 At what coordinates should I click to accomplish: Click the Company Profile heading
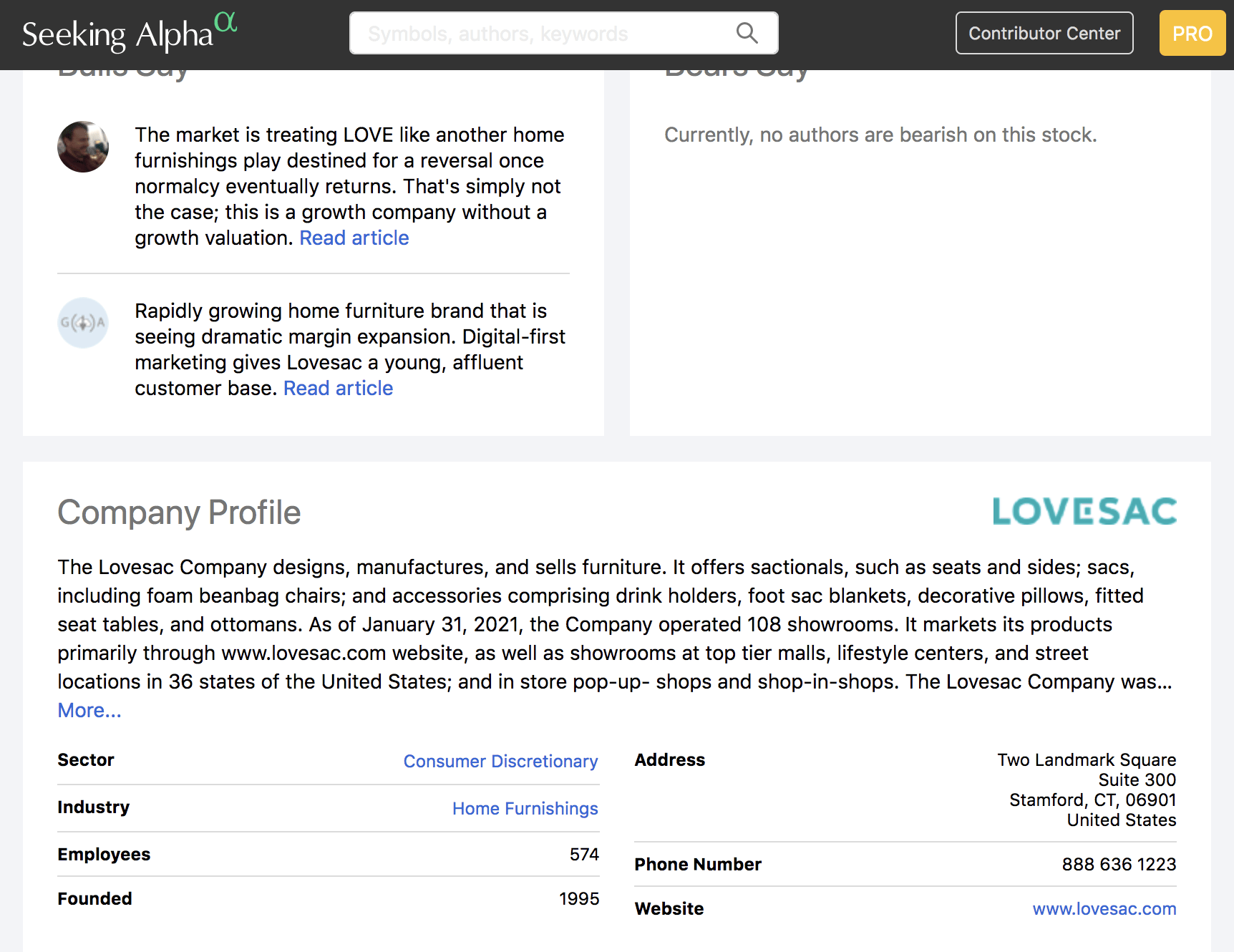point(179,513)
